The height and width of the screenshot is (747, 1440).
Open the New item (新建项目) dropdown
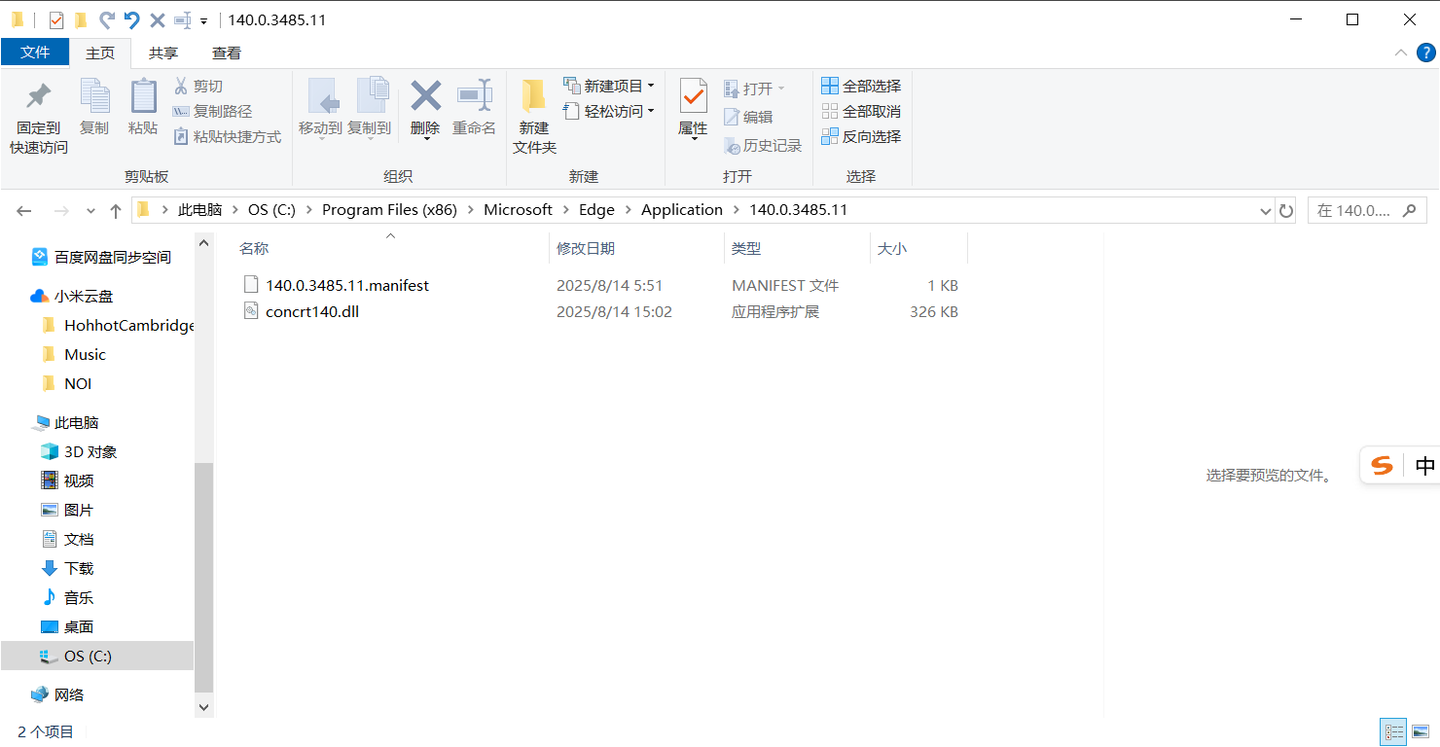(609, 86)
